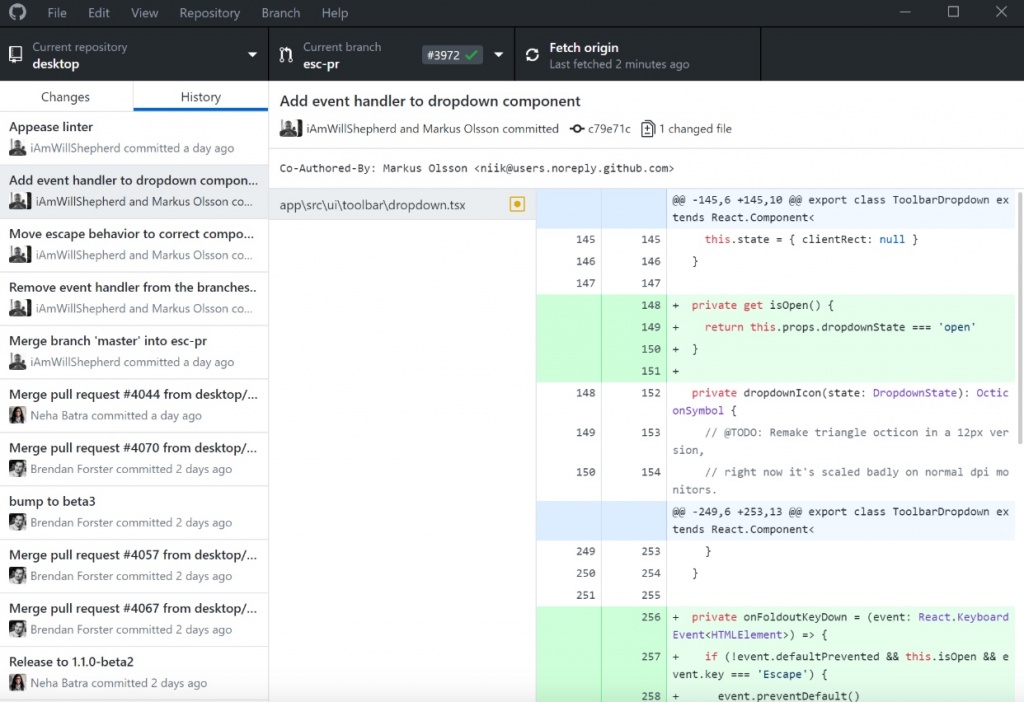The width and height of the screenshot is (1024, 702).
Task: Open the Repository menu
Action: (209, 13)
